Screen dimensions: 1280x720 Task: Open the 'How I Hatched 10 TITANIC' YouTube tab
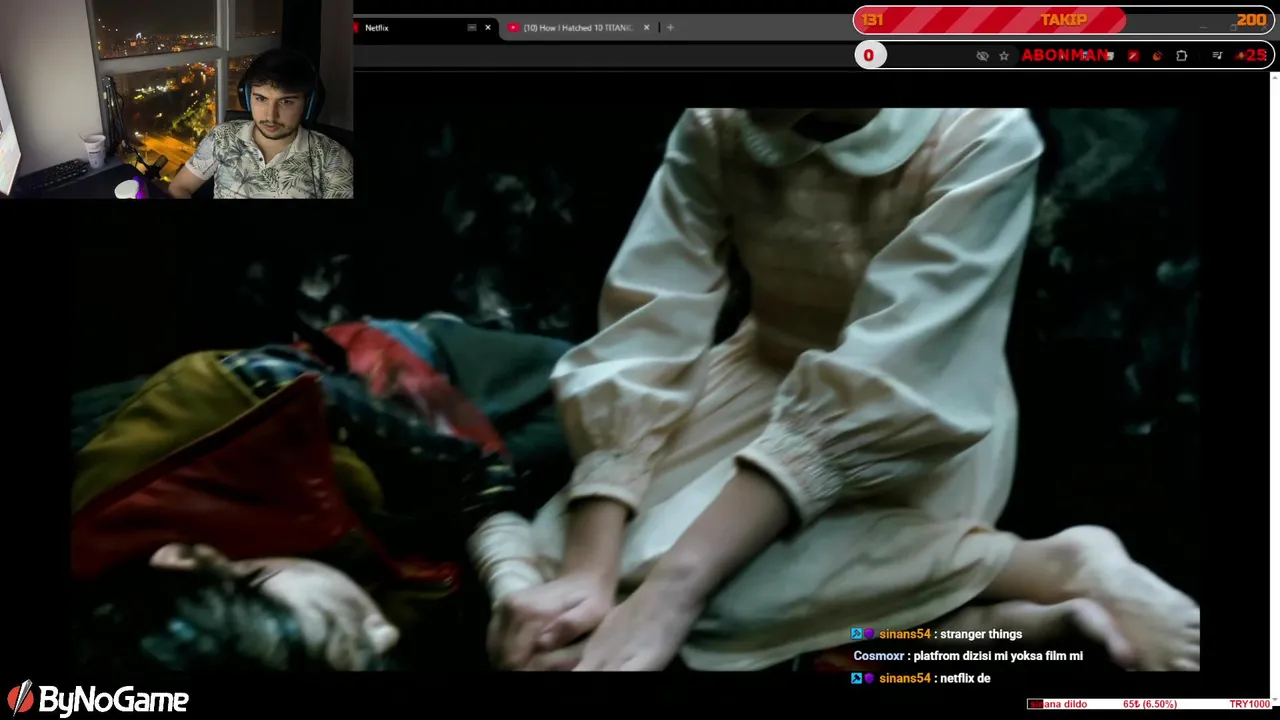[578, 28]
